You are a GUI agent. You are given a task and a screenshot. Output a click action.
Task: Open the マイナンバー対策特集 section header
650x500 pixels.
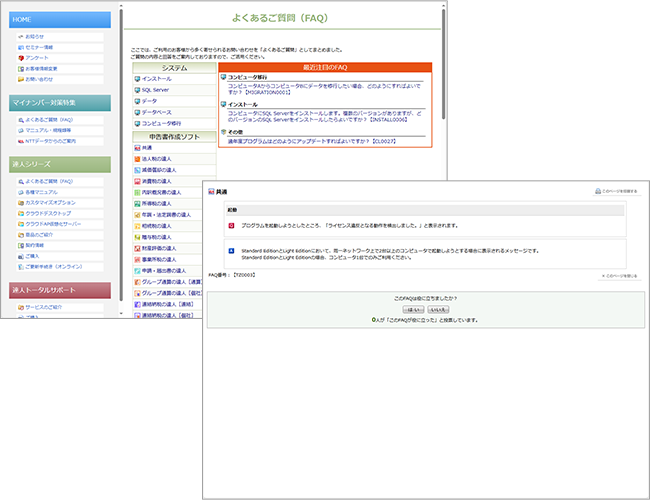[x=60, y=102]
